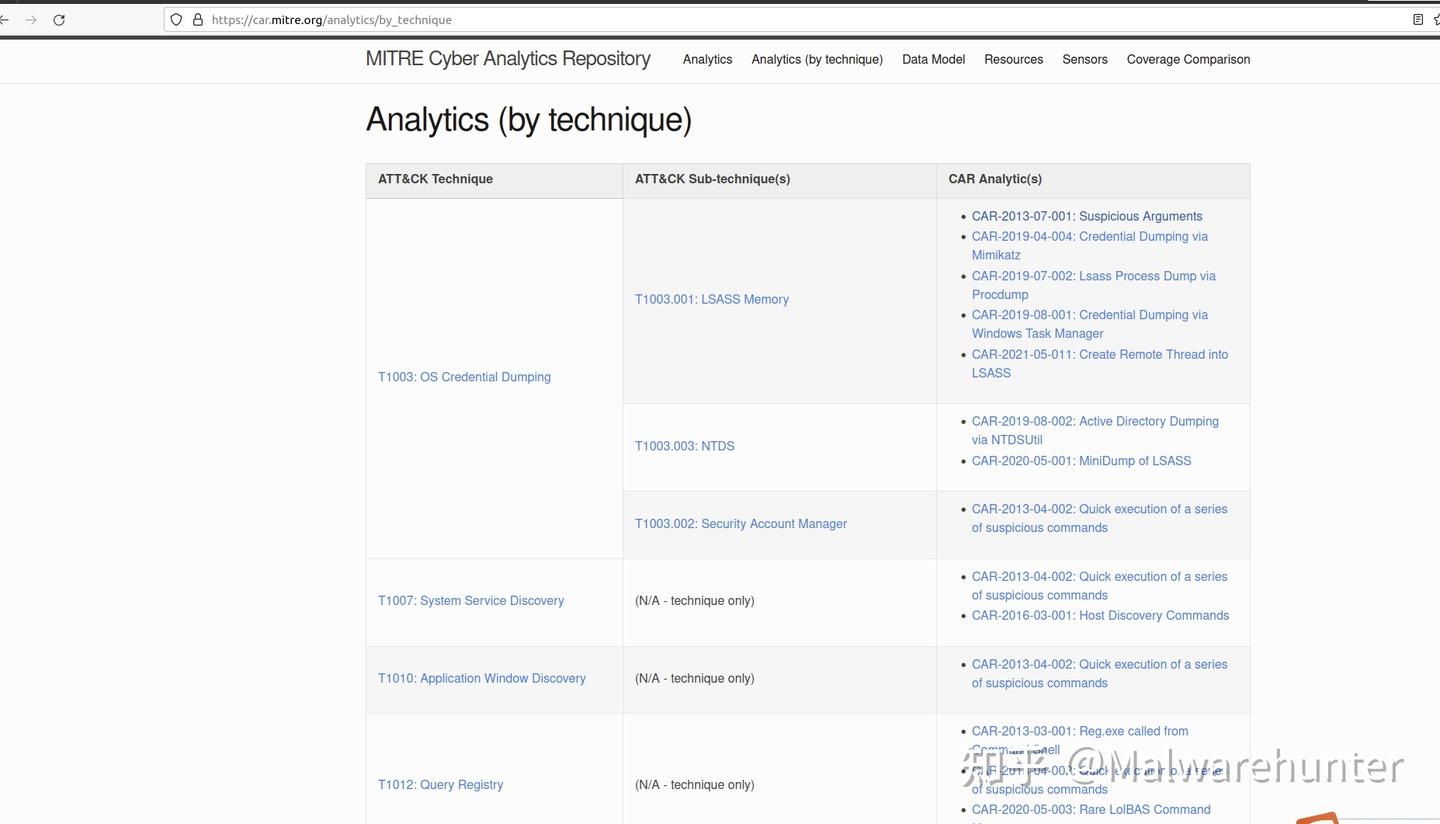The image size is (1440, 824).
Task: Open T1003: OS Credential Dumping technique
Action: pyautogui.click(x=464, y=377)
